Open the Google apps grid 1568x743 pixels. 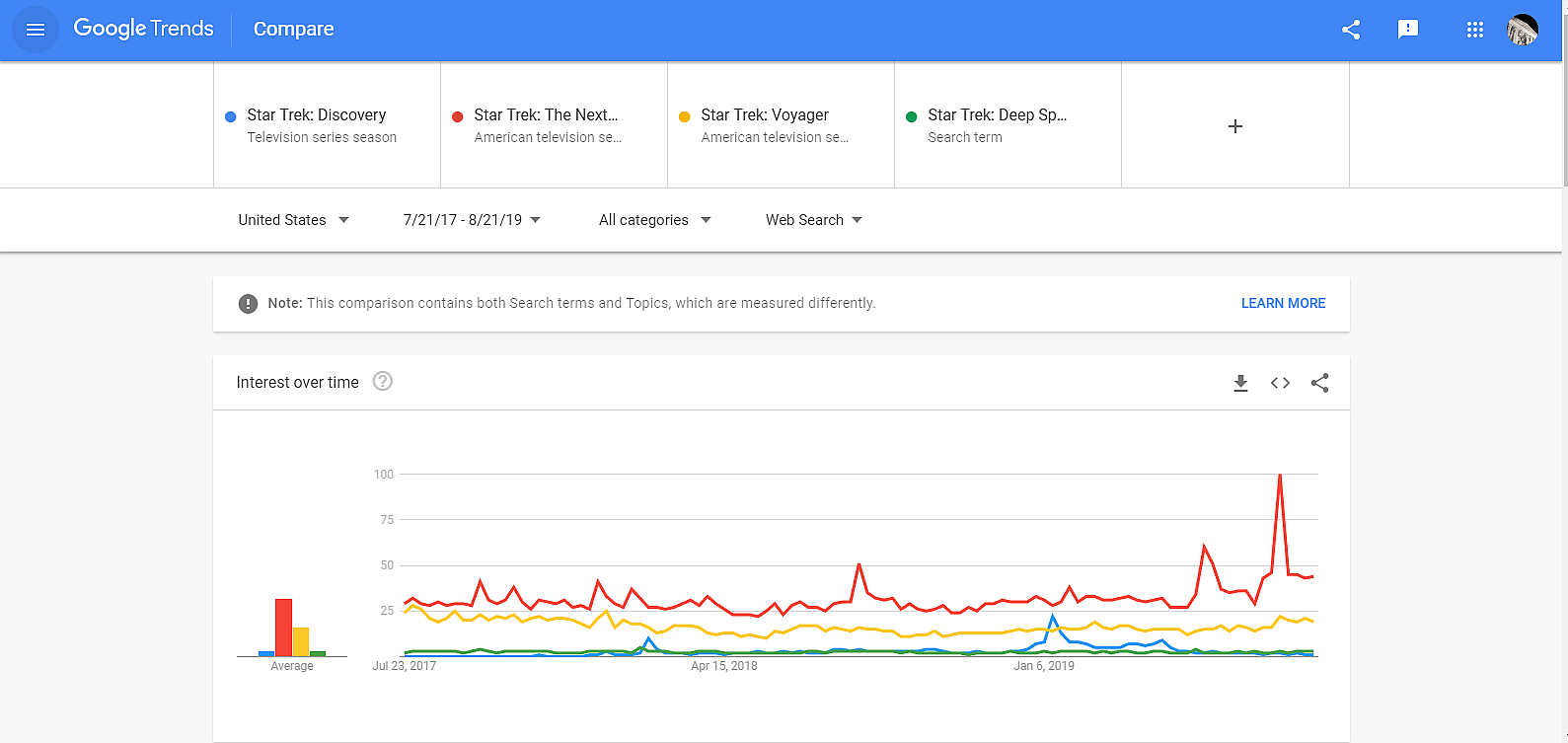point(1475,30)
